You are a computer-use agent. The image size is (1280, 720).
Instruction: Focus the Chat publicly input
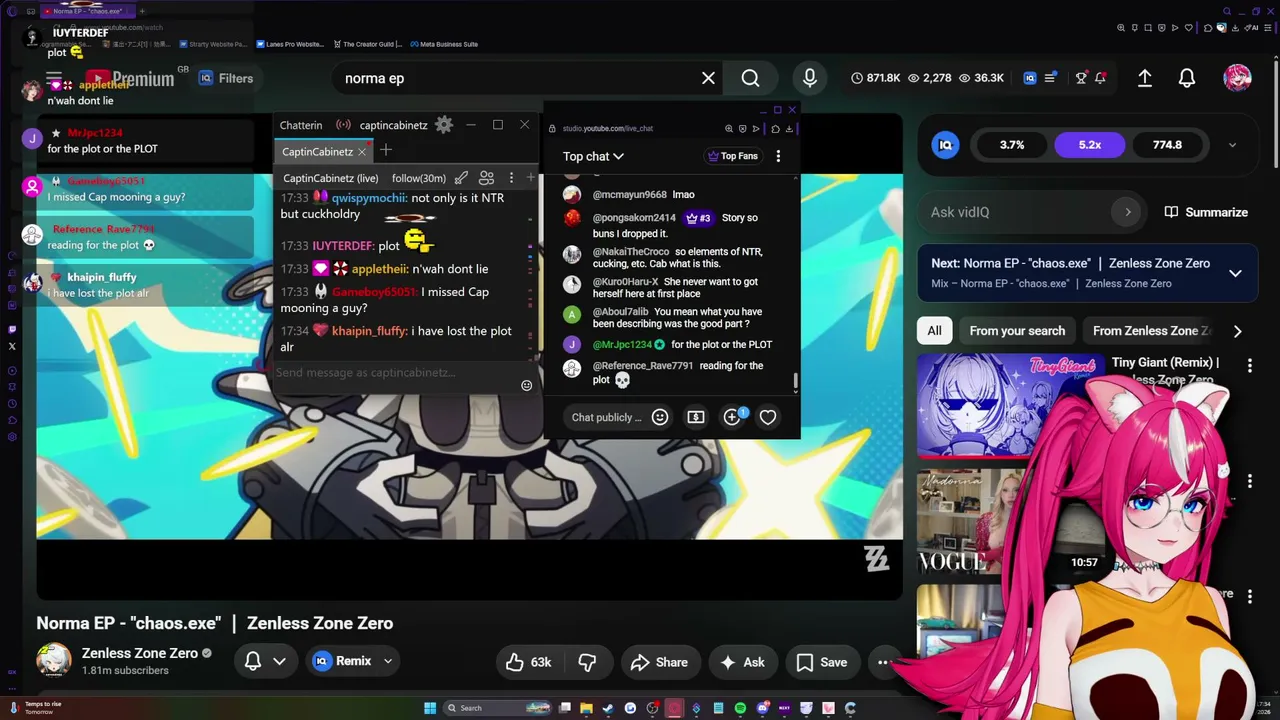607,417
